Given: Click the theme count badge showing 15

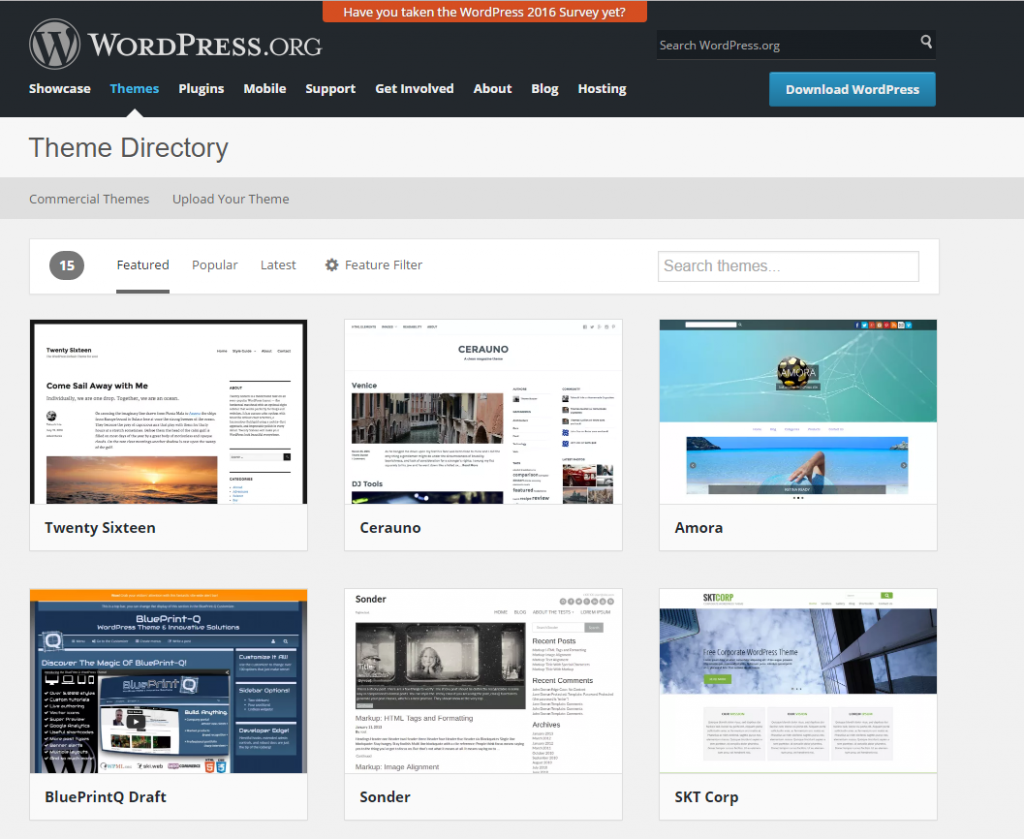Looking at the screenshot, I should 67,266.
